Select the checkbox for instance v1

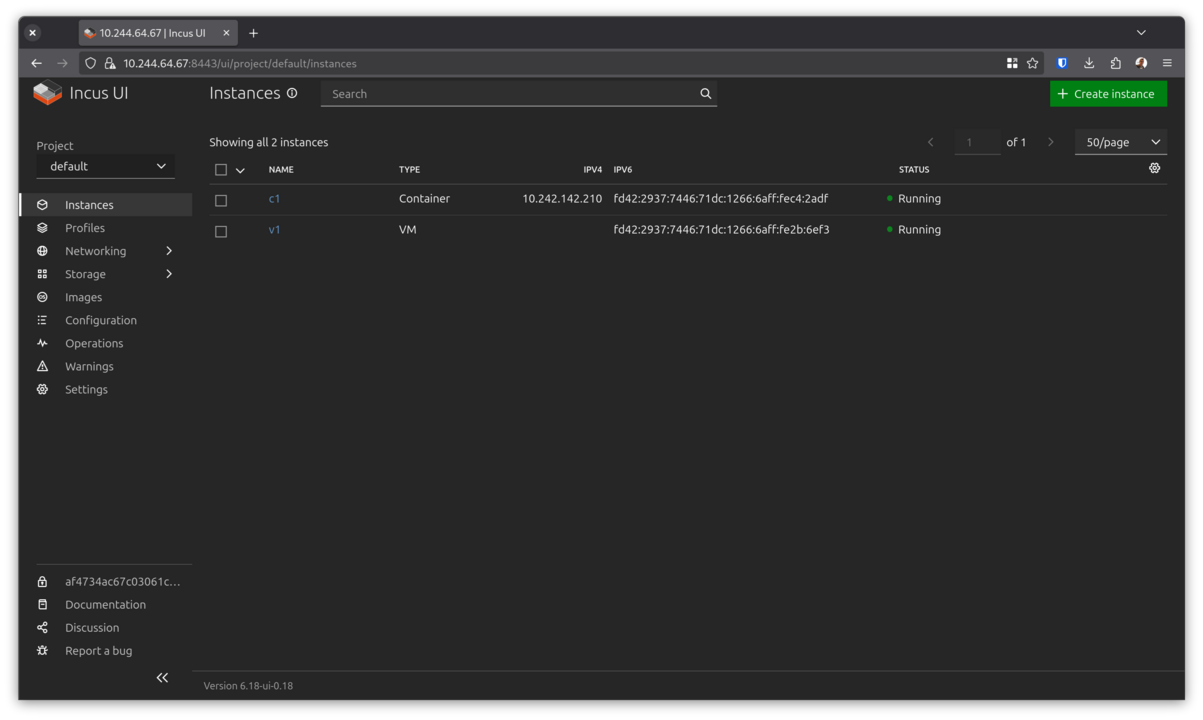tap(221, 231)
